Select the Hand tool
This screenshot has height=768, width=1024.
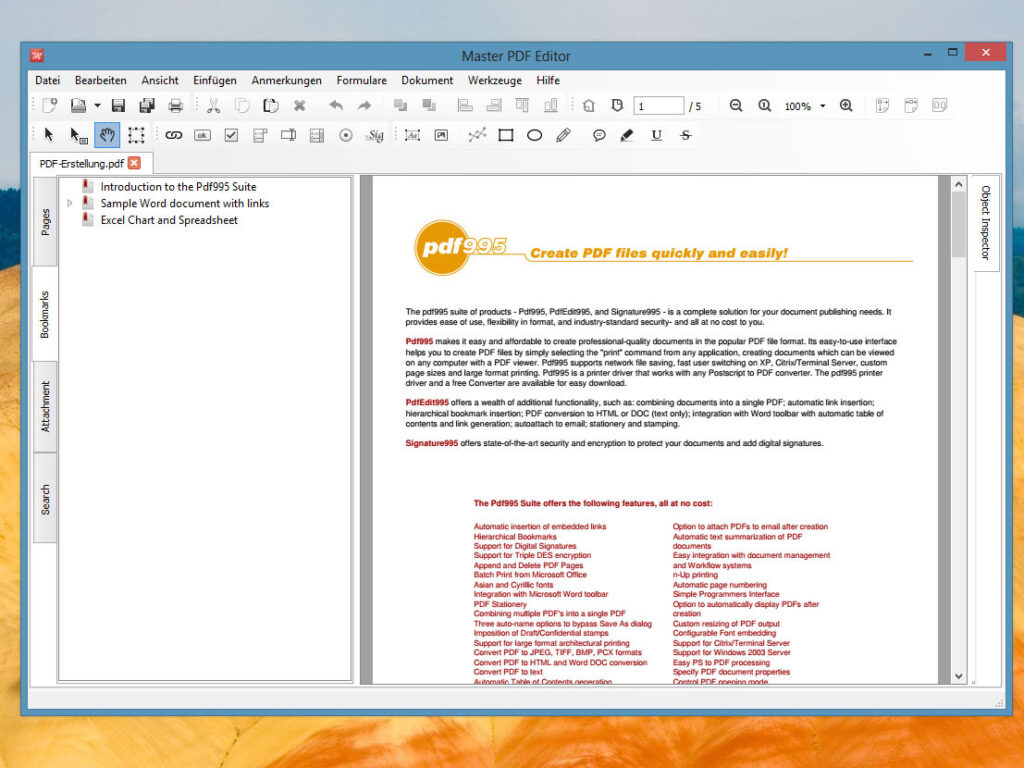[x=106, y=135]
